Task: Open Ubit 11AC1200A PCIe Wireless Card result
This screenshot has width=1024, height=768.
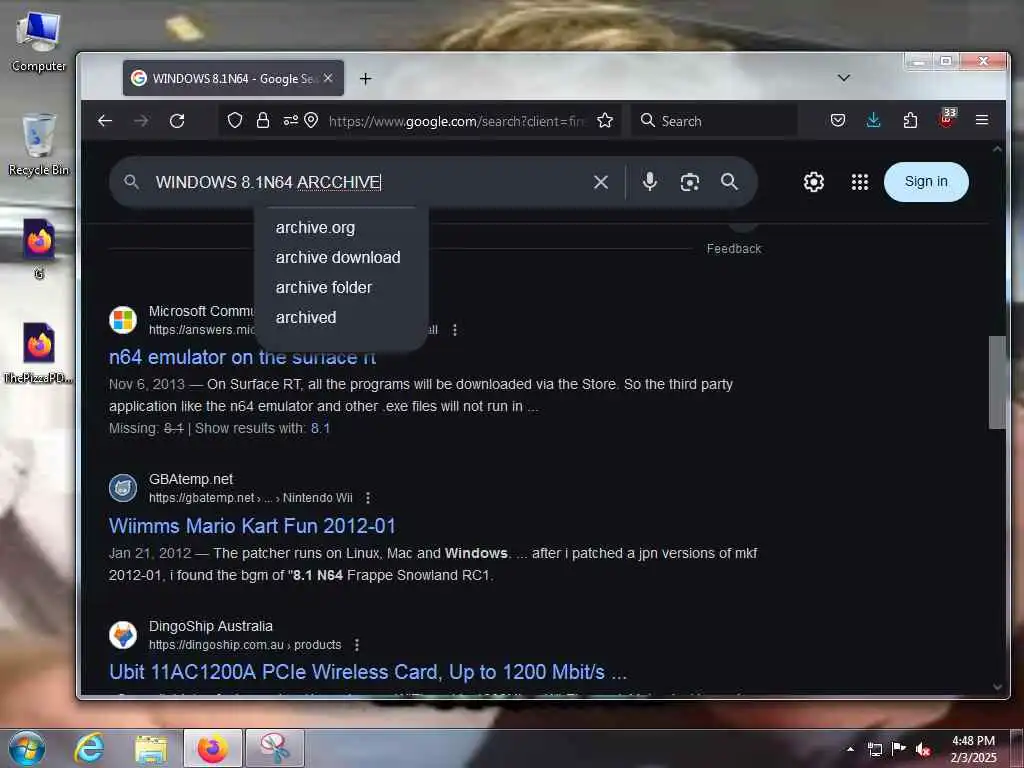Action: 368,672
